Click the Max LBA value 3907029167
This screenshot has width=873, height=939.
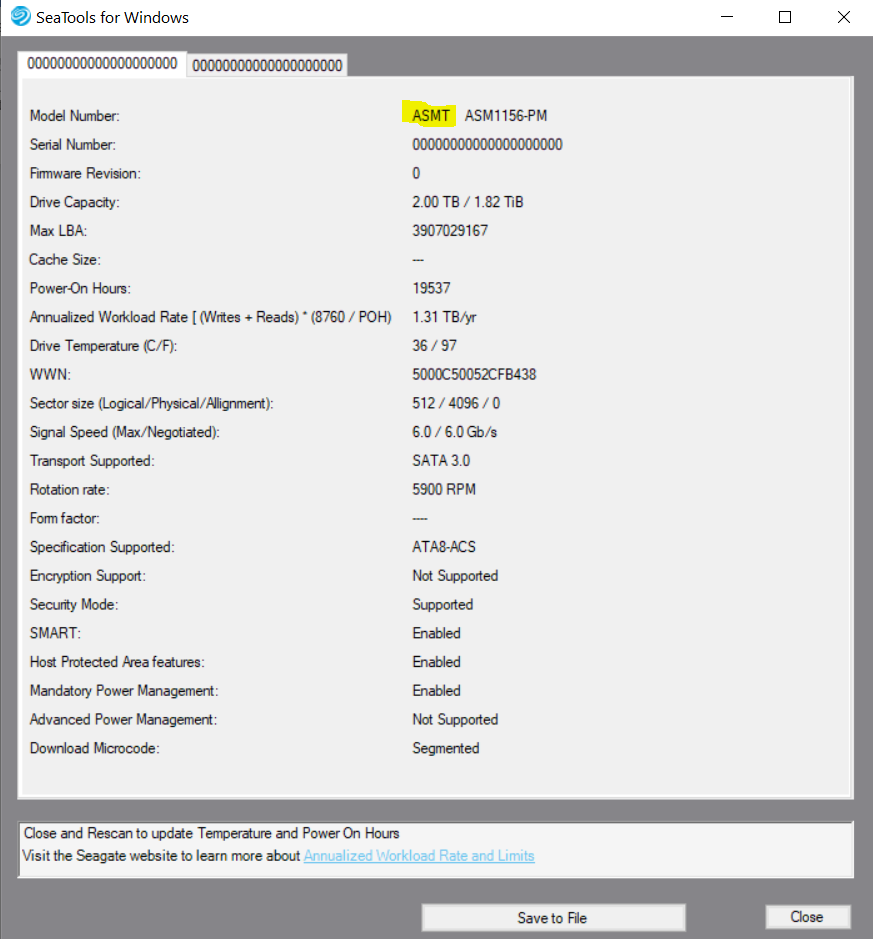pos(450,231)
